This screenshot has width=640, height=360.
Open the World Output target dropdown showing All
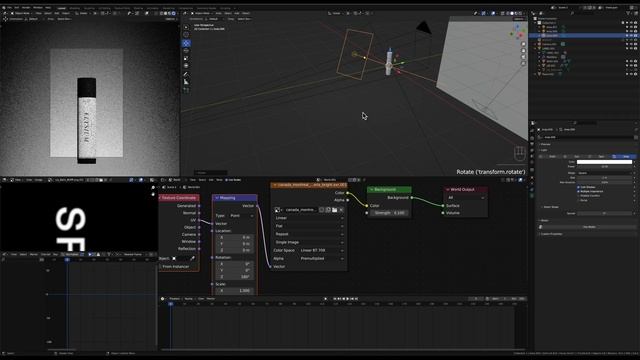(x=466, y=198)
